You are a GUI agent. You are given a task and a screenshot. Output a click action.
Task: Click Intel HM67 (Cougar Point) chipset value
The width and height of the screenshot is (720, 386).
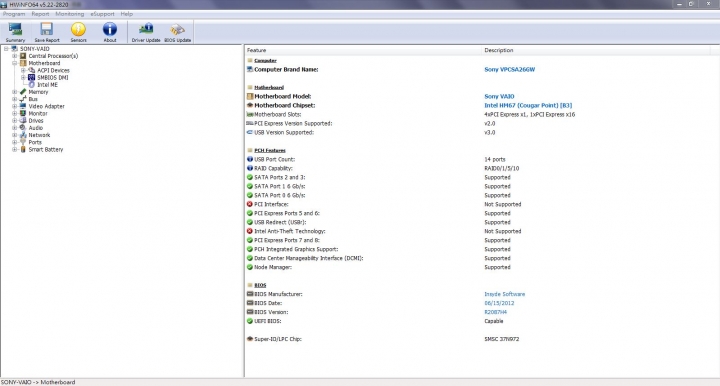(528, 106)
